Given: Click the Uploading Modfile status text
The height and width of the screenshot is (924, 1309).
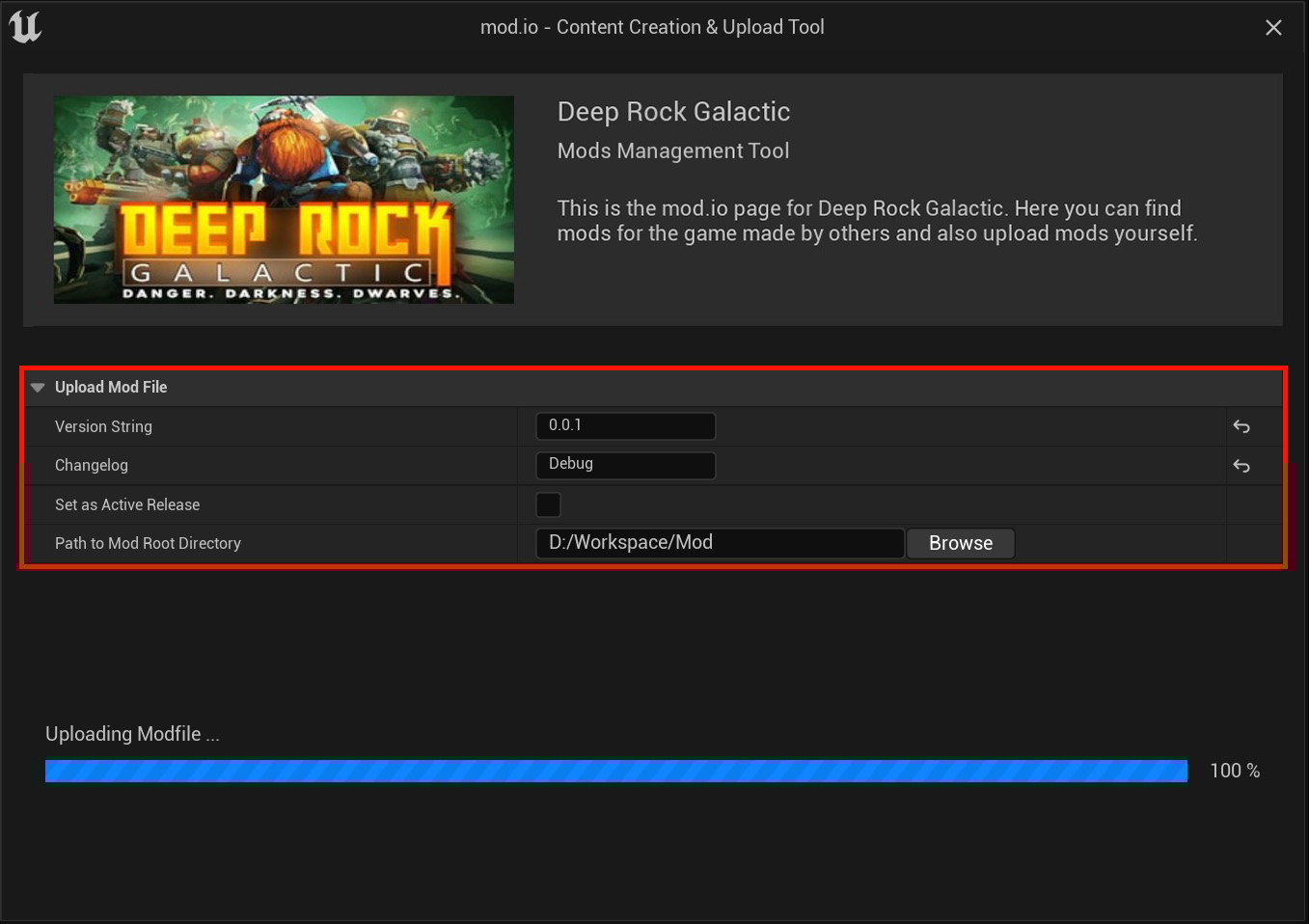Looking at the screenshot, I should pyautogui.click(x=132, y=734).
